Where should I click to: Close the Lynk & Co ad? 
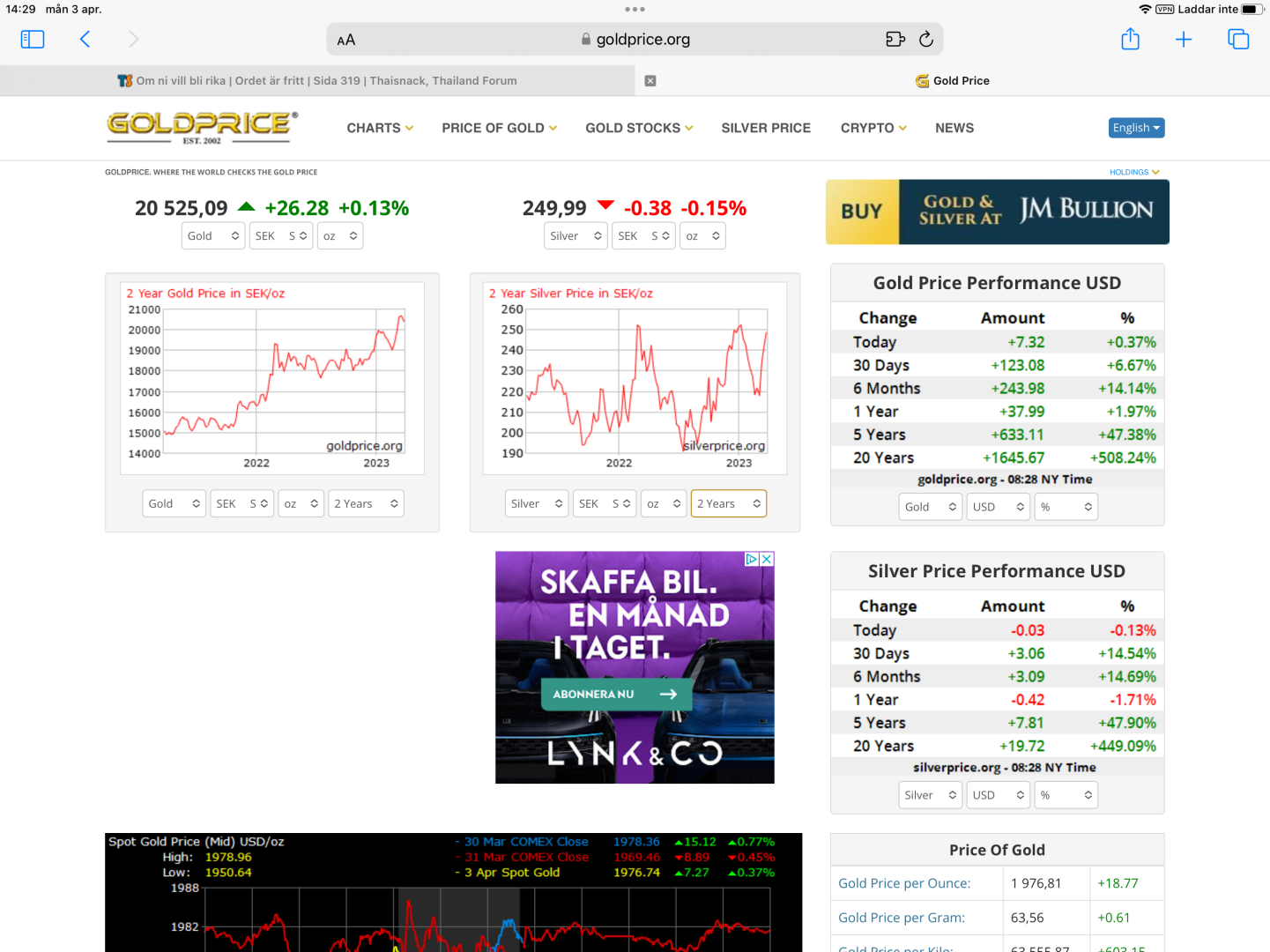[767, 559]
